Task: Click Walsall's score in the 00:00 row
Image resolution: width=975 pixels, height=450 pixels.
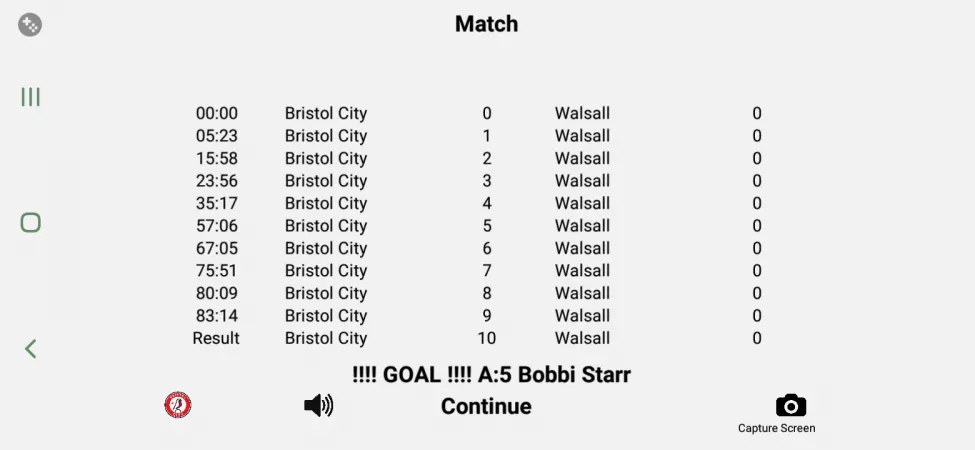Action: (757, 113)
